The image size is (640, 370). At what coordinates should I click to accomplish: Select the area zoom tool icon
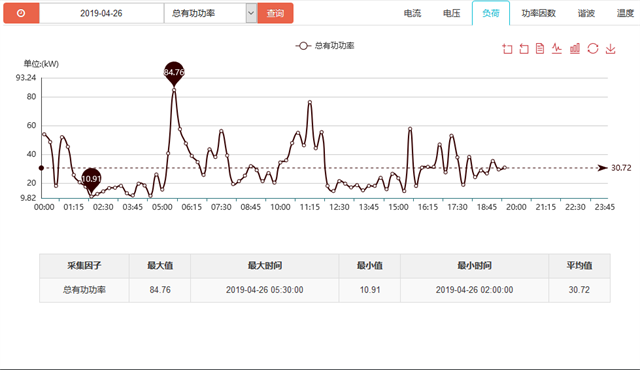[x=507, y=49]
